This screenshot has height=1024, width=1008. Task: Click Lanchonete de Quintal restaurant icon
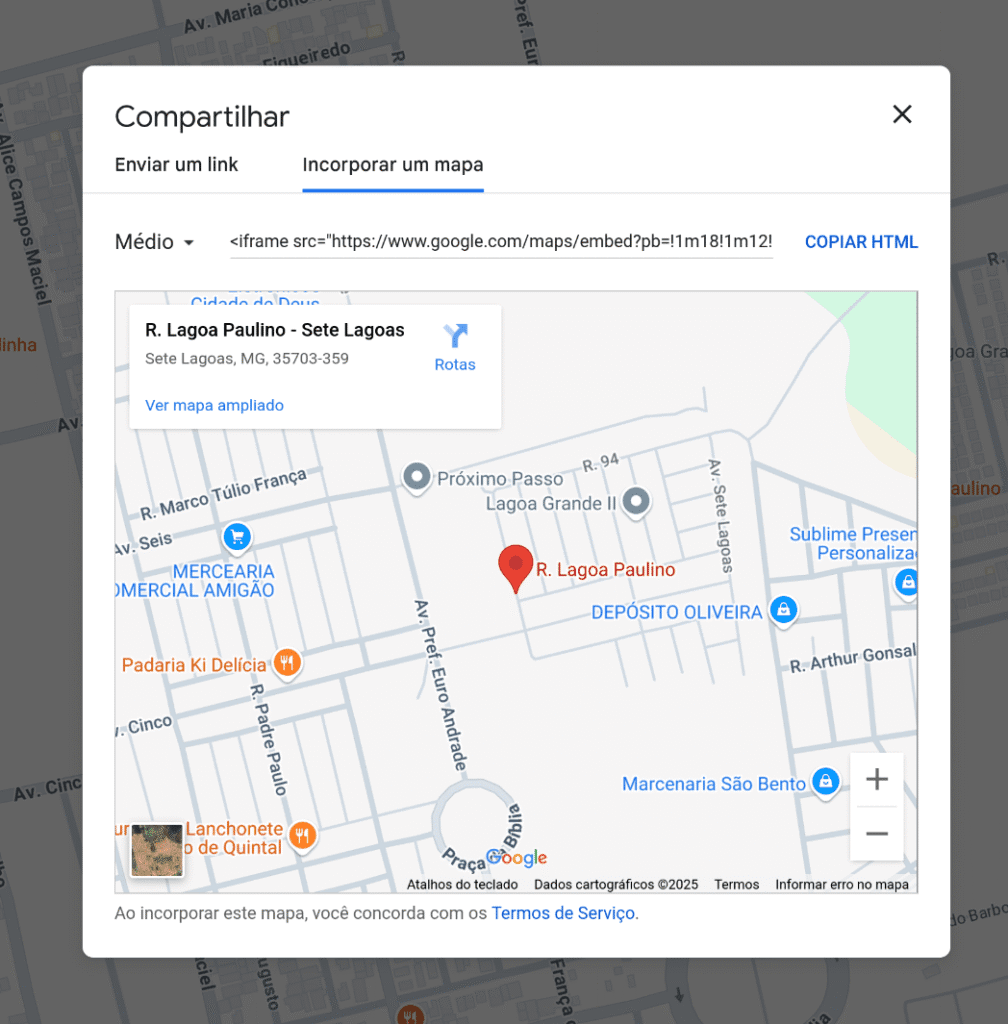point(302,835)
